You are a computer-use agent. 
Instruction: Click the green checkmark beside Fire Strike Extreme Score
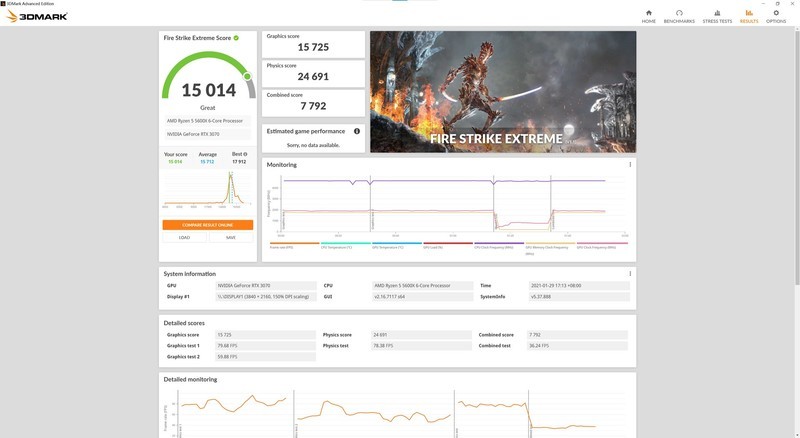coord(236,38)
